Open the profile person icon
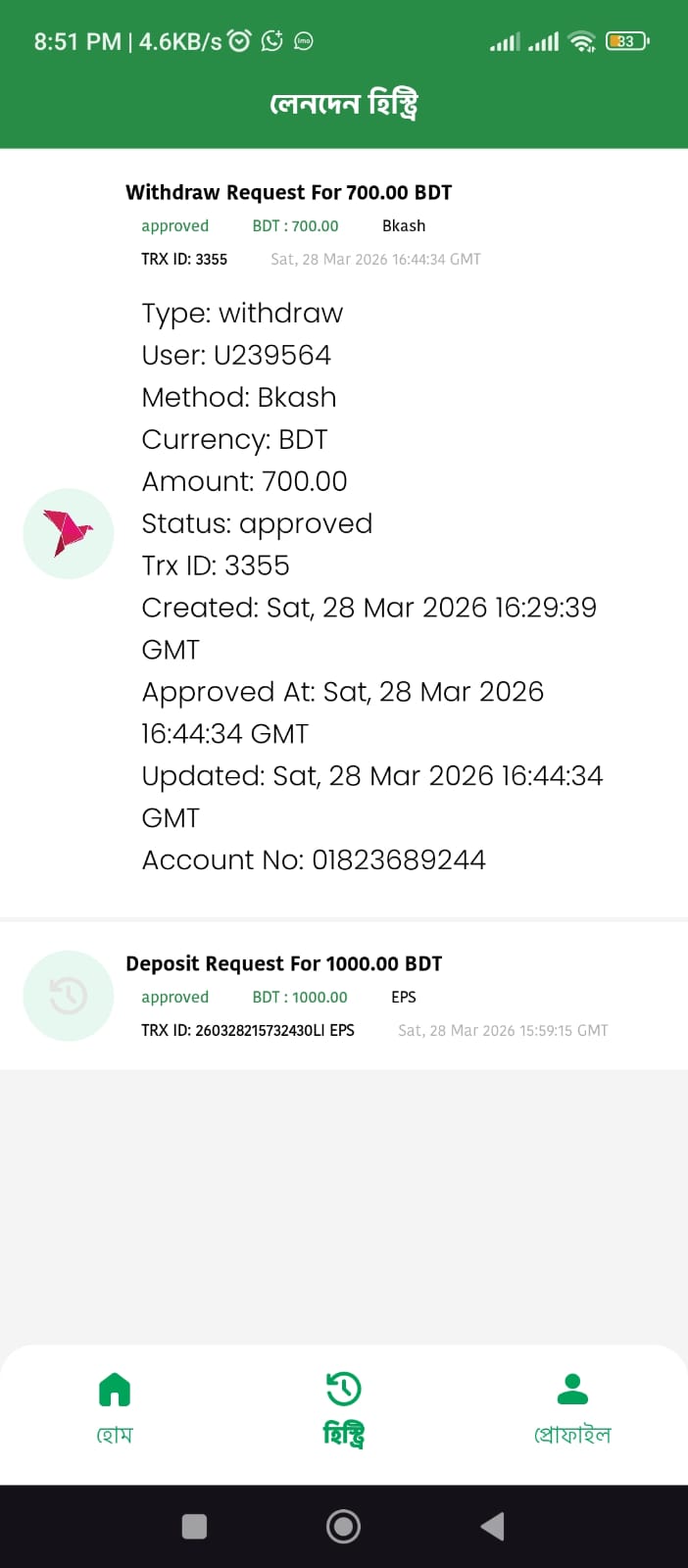This screenshot has height=1568, width=688. click(x=572, y=1388)
